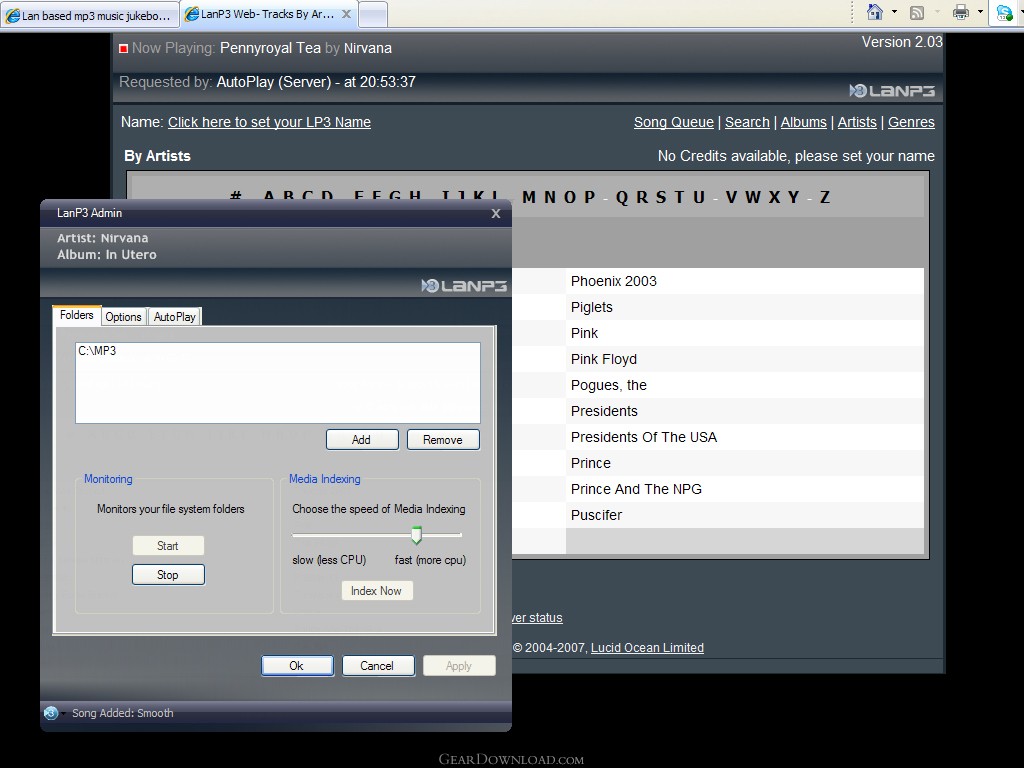Open the Print button dropdown arrow
The image size is (1024, 768).
(x=980, y=12)
